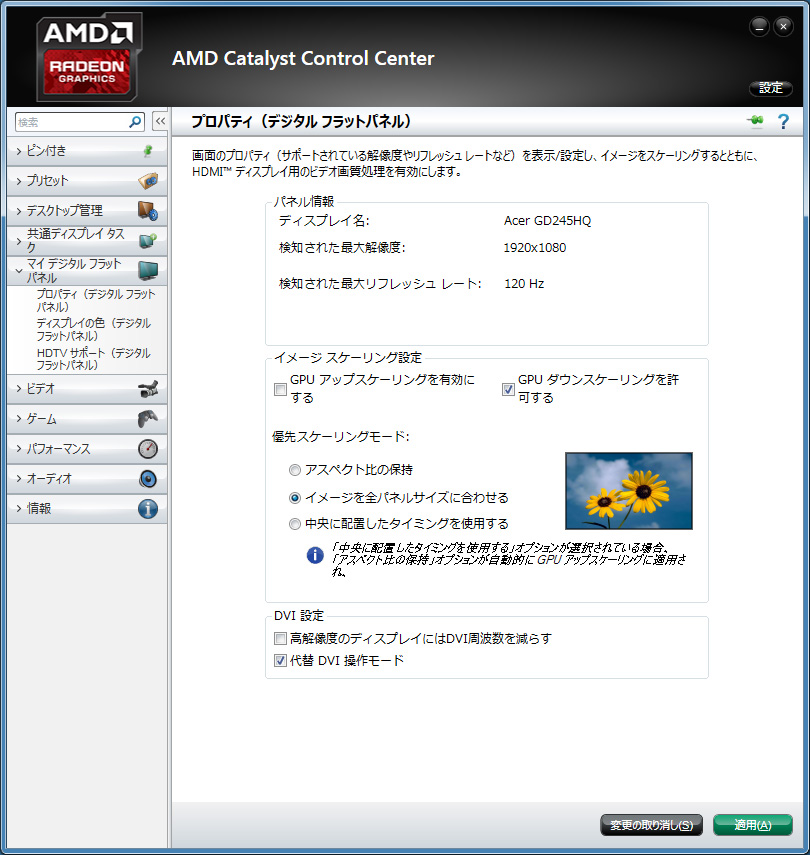Click the AMD Radeon Graphics logo
Image resolution: width=810 pixels, height=855 pixels.
point(88,57)
